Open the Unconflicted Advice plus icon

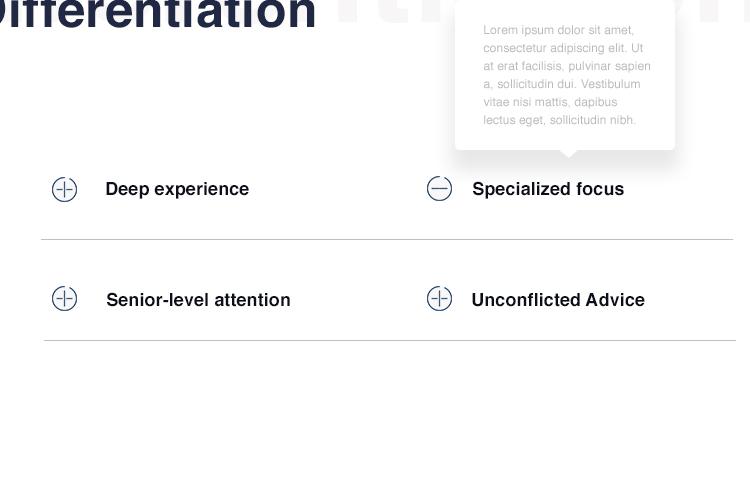click(439, 299)
